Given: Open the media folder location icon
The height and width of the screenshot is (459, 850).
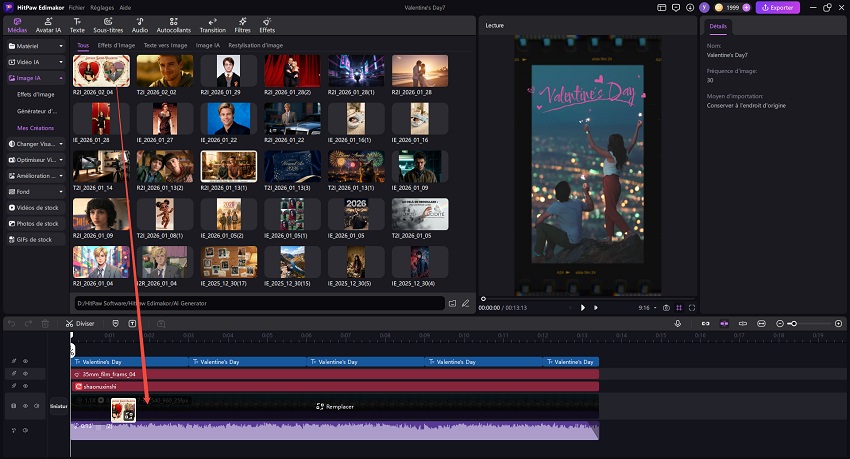Looking at the screenshot, I should click(x=451, y=302).
